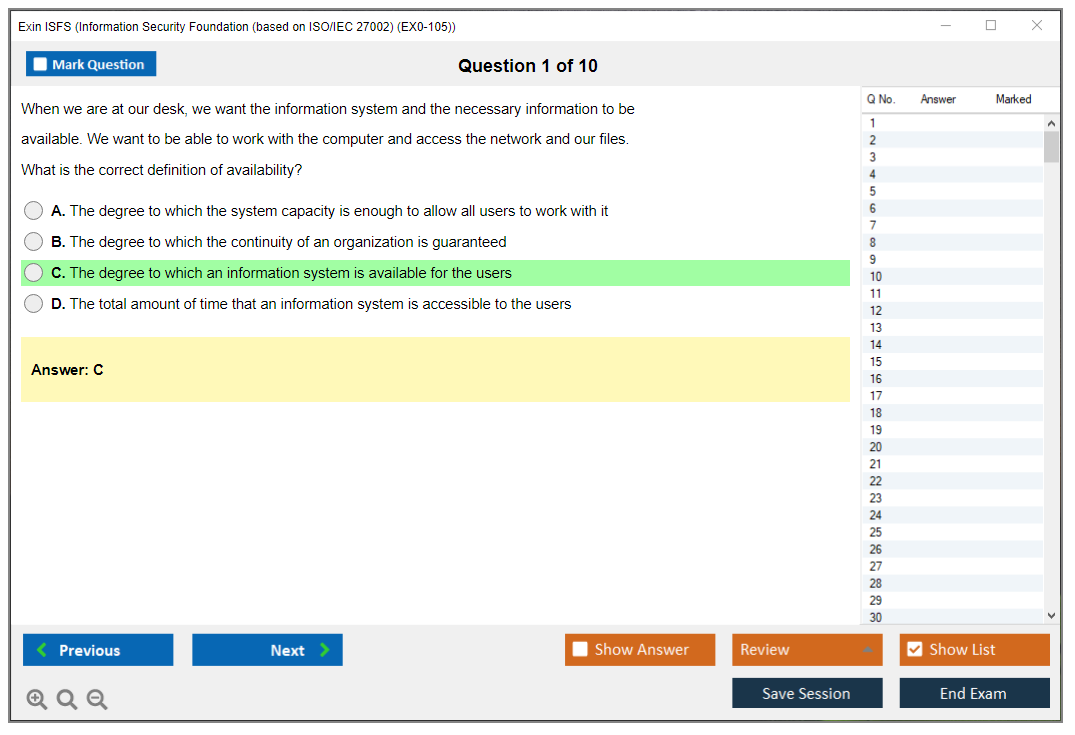Click the End Exam button
The height and width of the screenshot is (735, 1075).
(x=974, y=693)
